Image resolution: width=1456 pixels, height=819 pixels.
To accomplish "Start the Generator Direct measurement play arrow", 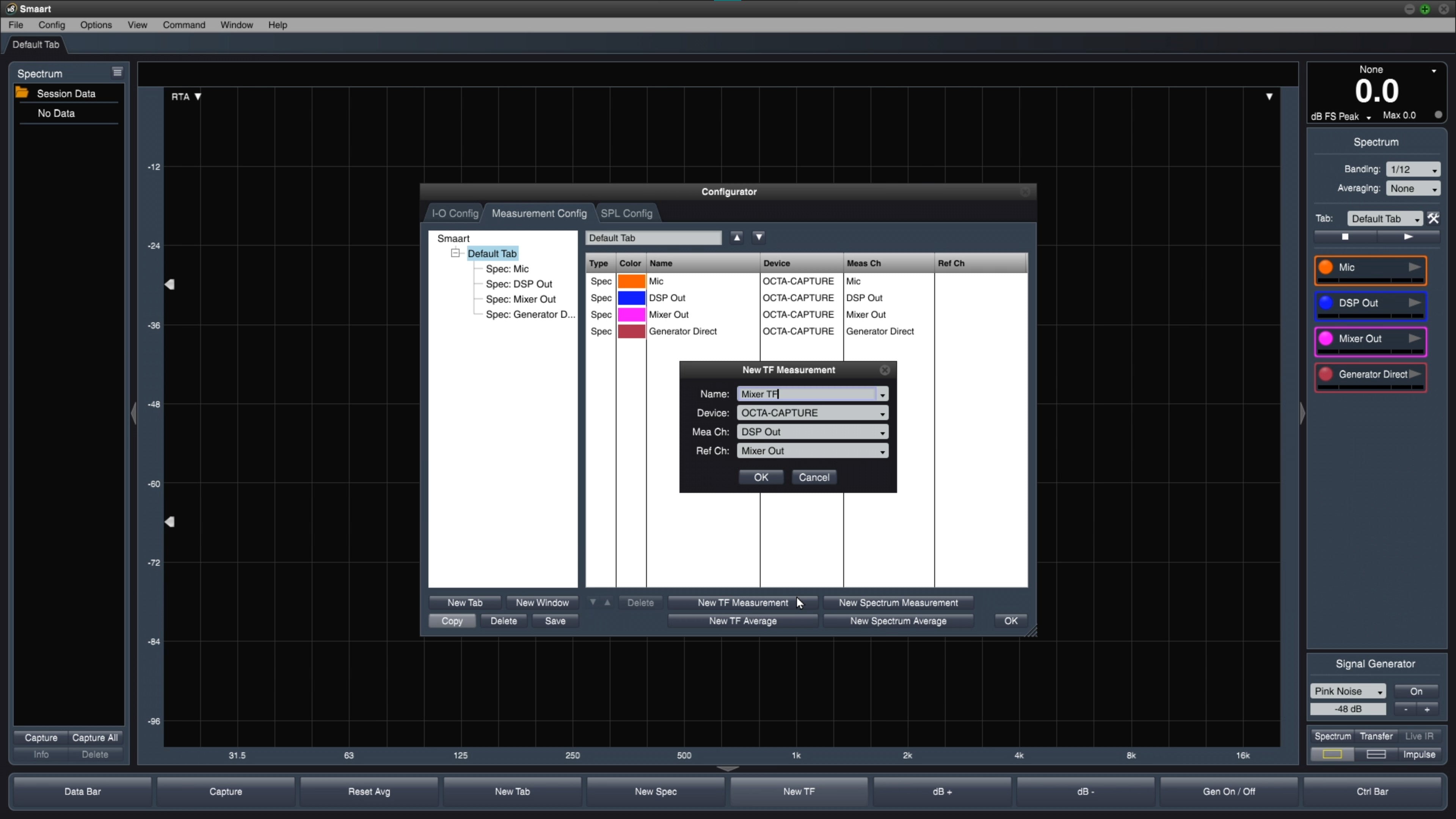I will (1414, 374).
